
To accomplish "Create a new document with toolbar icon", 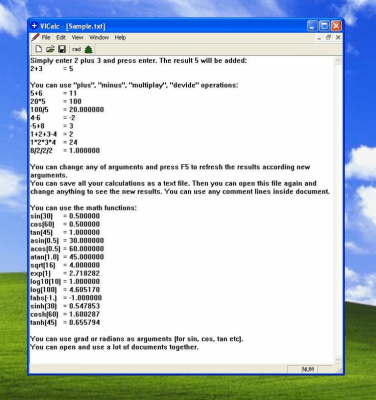I will pos(39,49).
